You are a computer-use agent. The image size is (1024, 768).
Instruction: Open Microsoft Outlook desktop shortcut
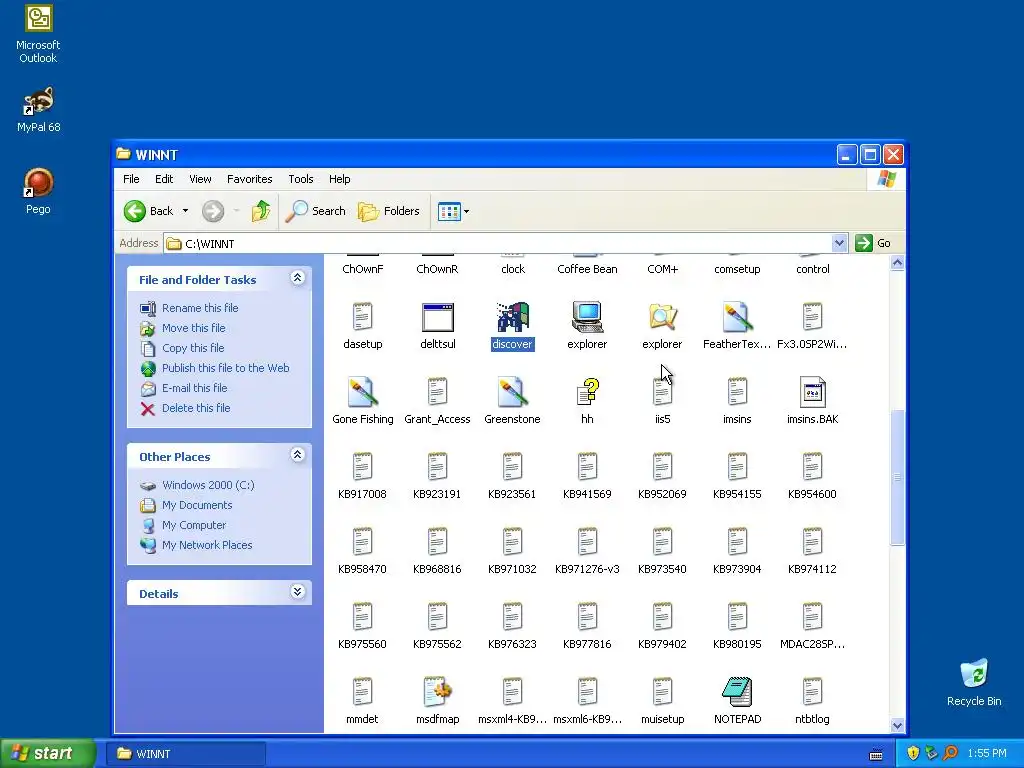tap(38, 33)
